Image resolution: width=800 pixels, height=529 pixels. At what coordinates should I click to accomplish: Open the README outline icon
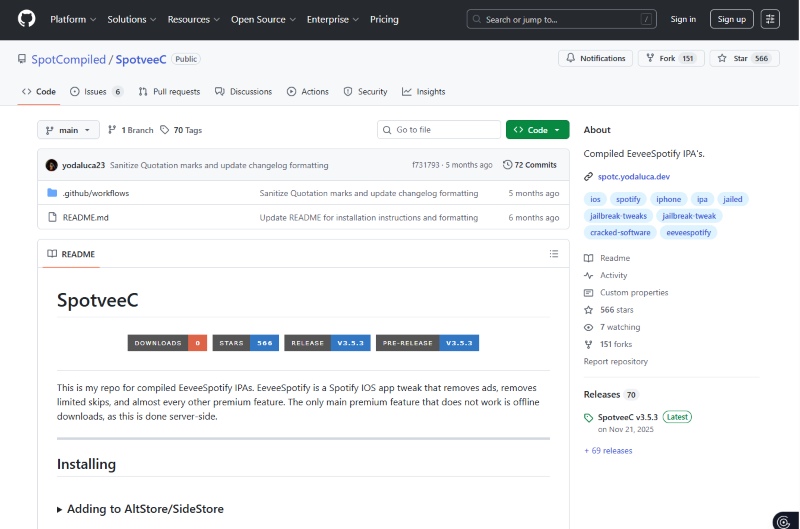tap(553, 254)
